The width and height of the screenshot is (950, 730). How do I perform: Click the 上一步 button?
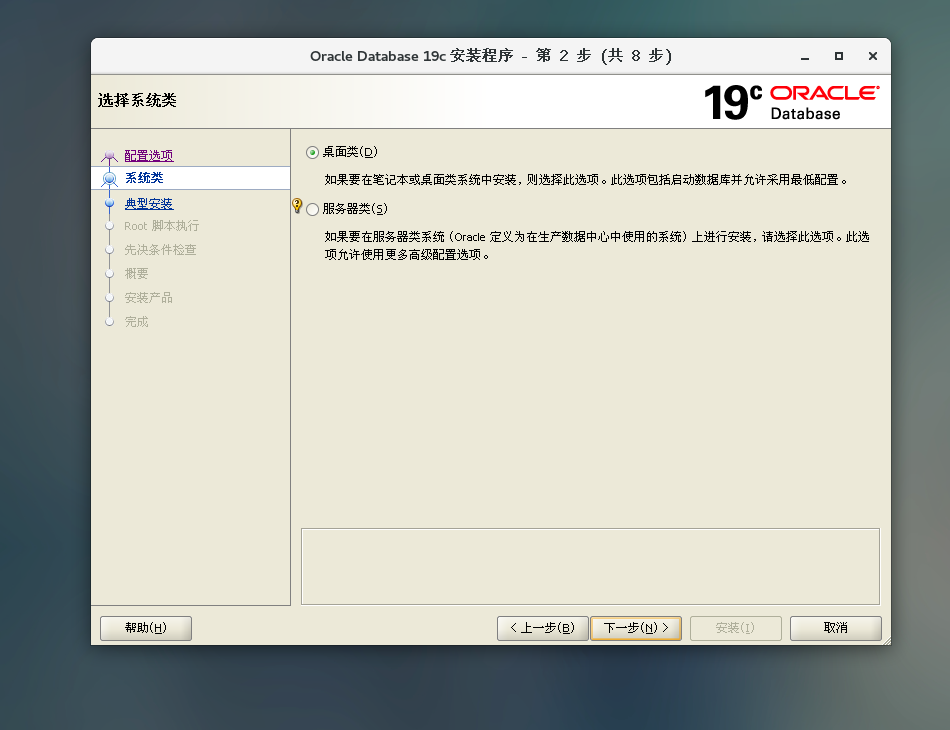[x=542, y=628]
